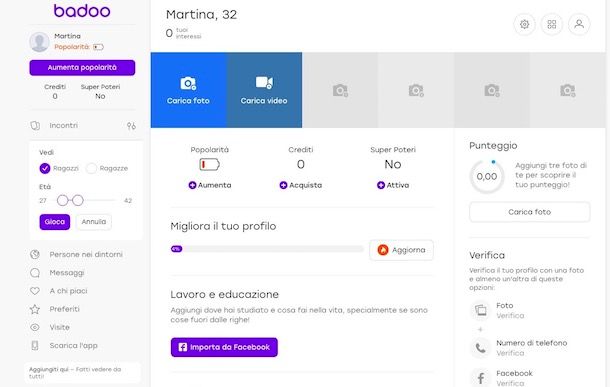Click the Aumenta popolarità button
Screen dimensions: 610x387
point(82,68)
